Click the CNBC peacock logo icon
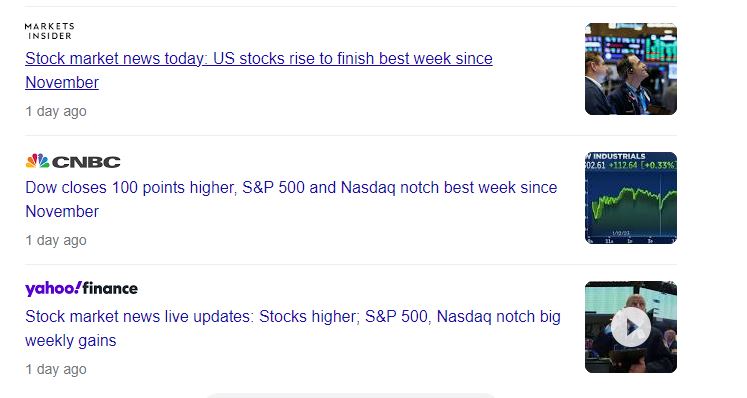This screenshot has height=398, width=747. click(37, 161)
